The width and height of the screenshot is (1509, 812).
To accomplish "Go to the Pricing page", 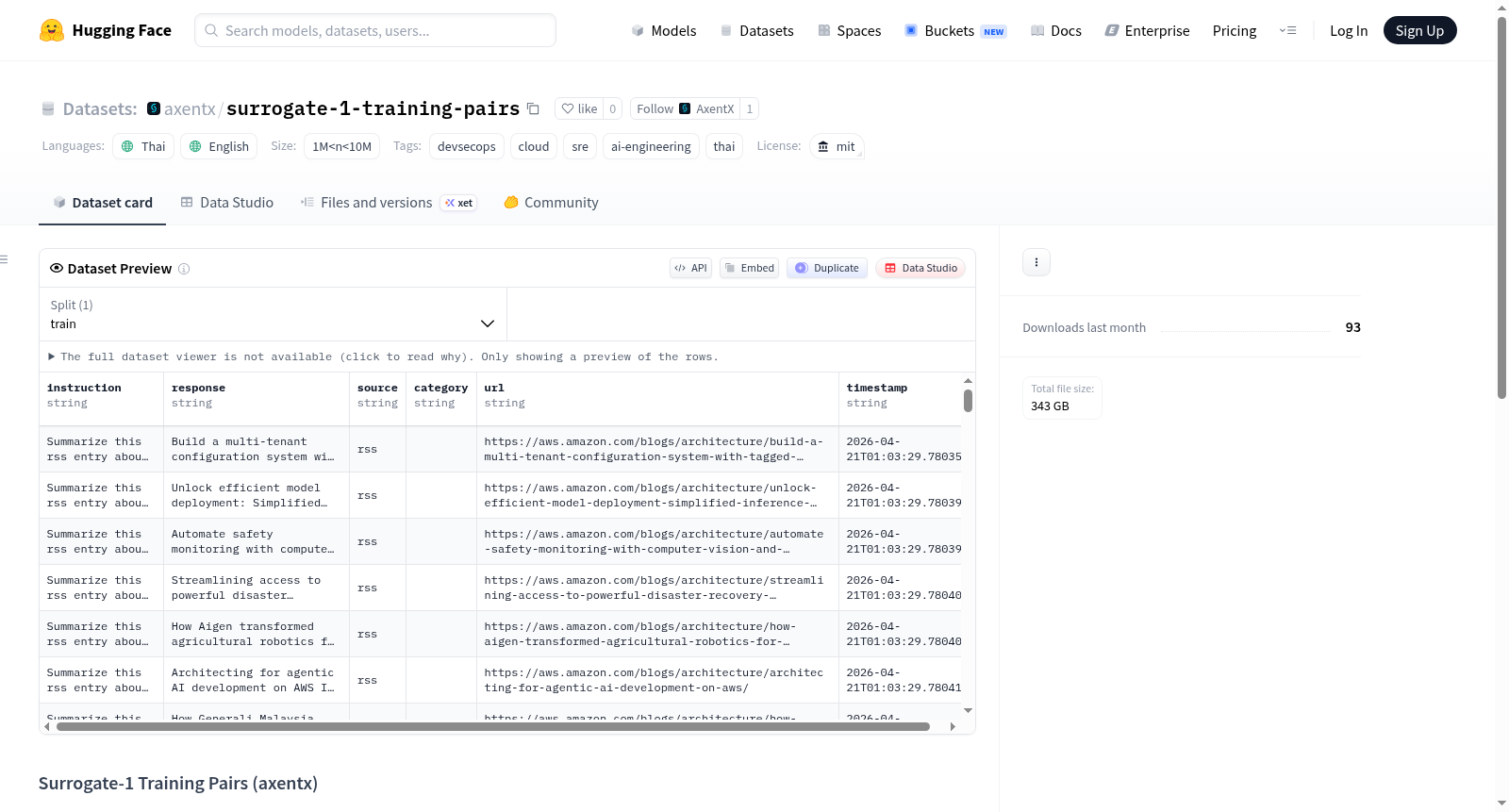I will click(1235, 30).
